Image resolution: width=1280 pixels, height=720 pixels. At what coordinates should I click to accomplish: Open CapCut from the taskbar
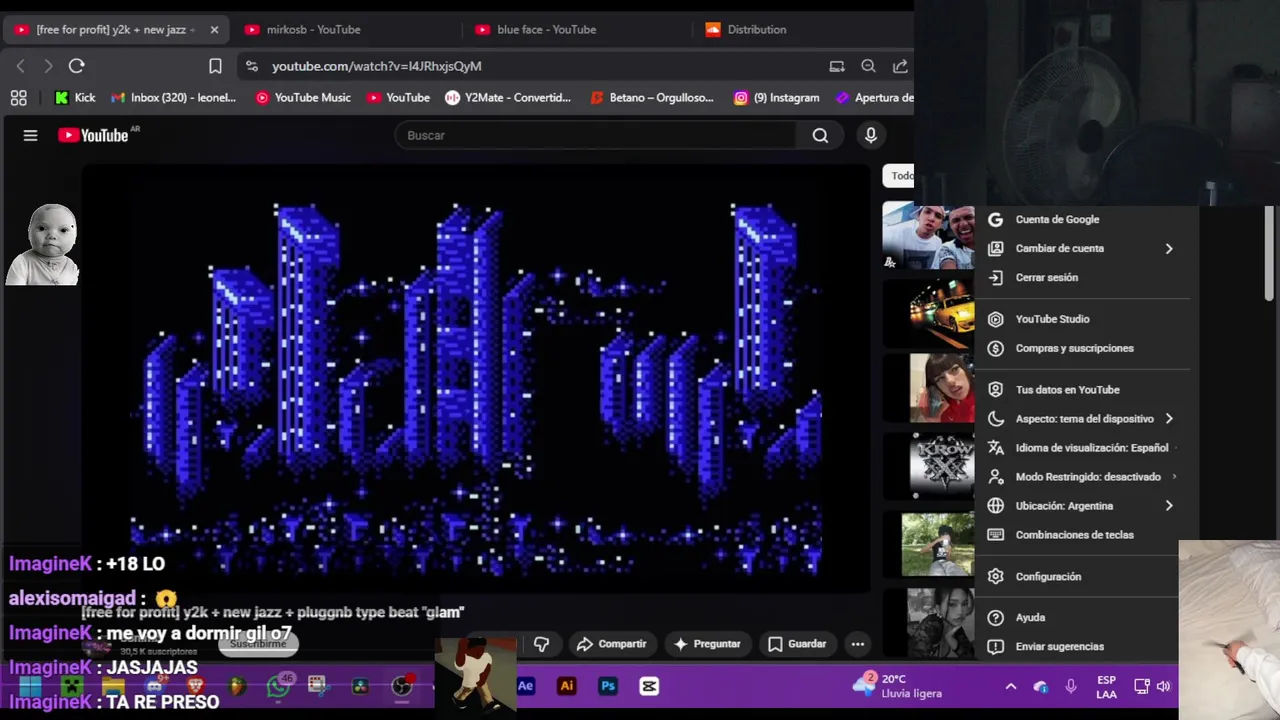[649, 686]
